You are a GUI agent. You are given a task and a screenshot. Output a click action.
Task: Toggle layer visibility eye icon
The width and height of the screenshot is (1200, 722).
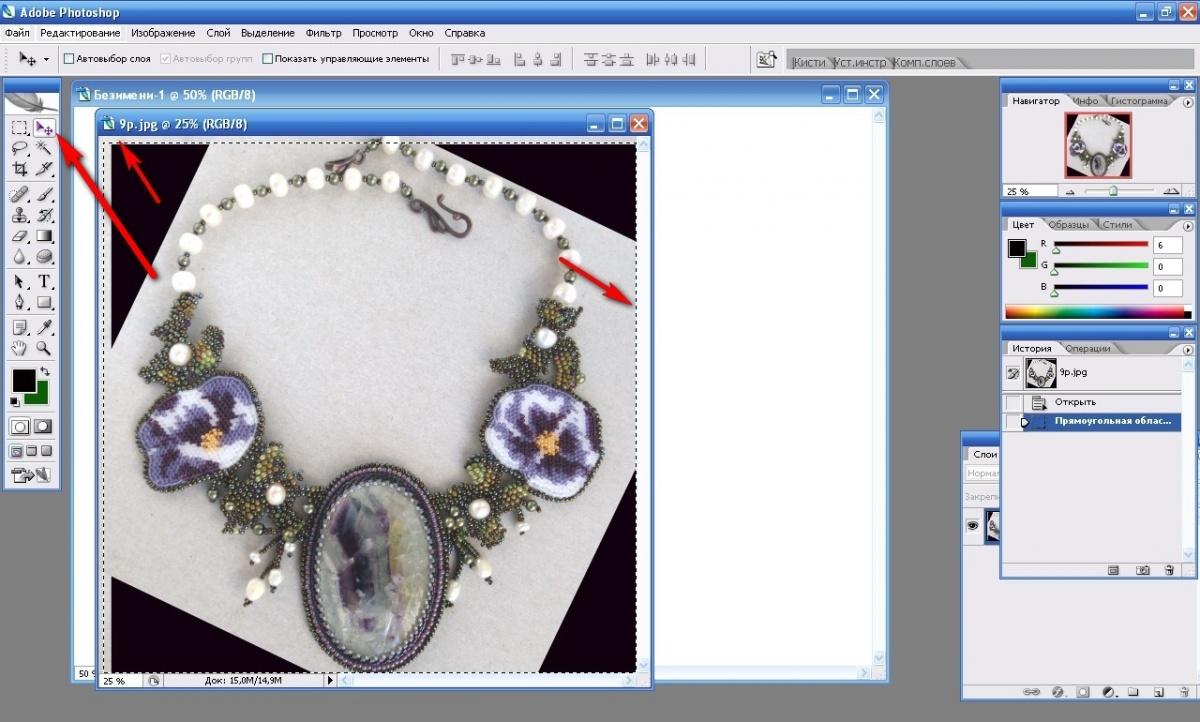coord(972,526)
